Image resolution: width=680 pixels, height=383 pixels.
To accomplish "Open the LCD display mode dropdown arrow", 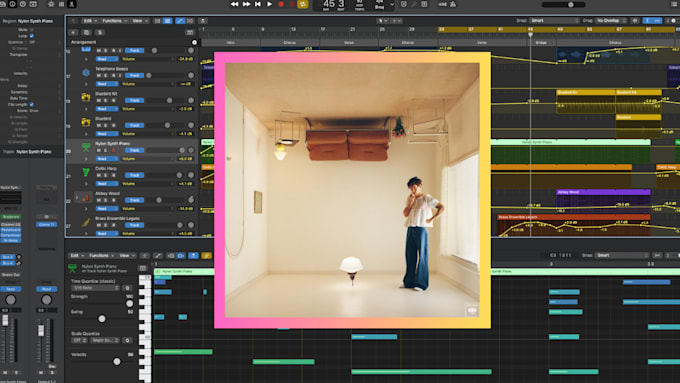I will coord(392,4).
